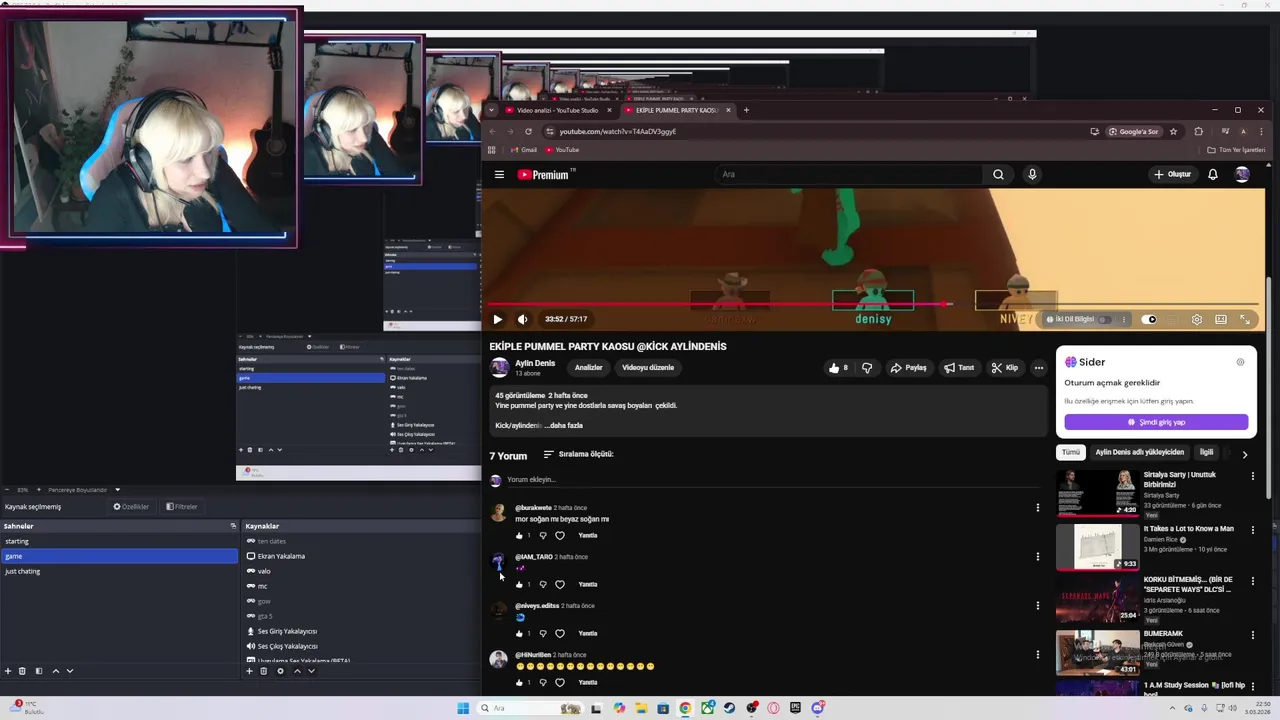Select the İlgili filter chip

(x=1207, y=452)
